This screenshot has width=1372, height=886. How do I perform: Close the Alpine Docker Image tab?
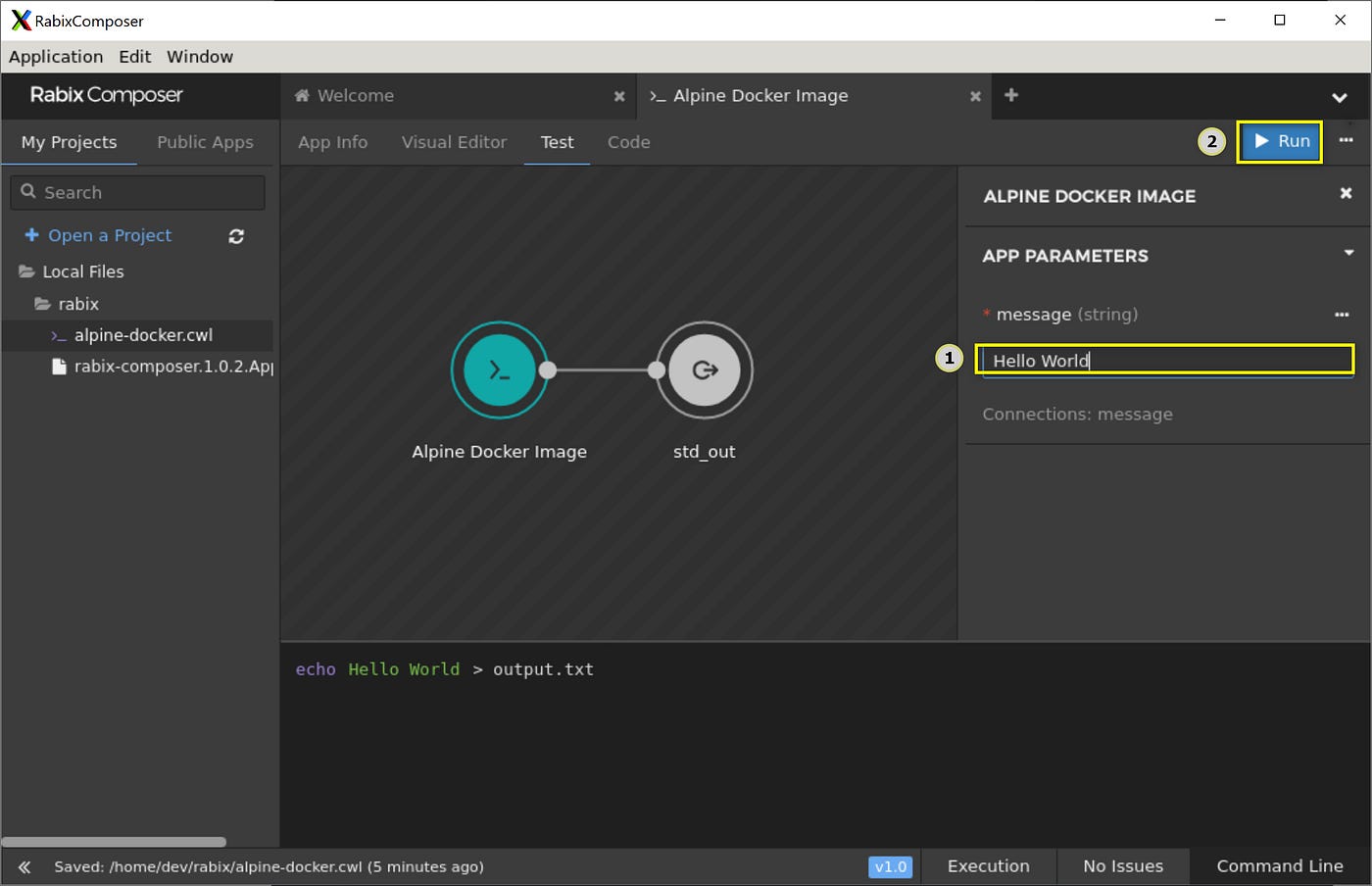click(975, 96)
